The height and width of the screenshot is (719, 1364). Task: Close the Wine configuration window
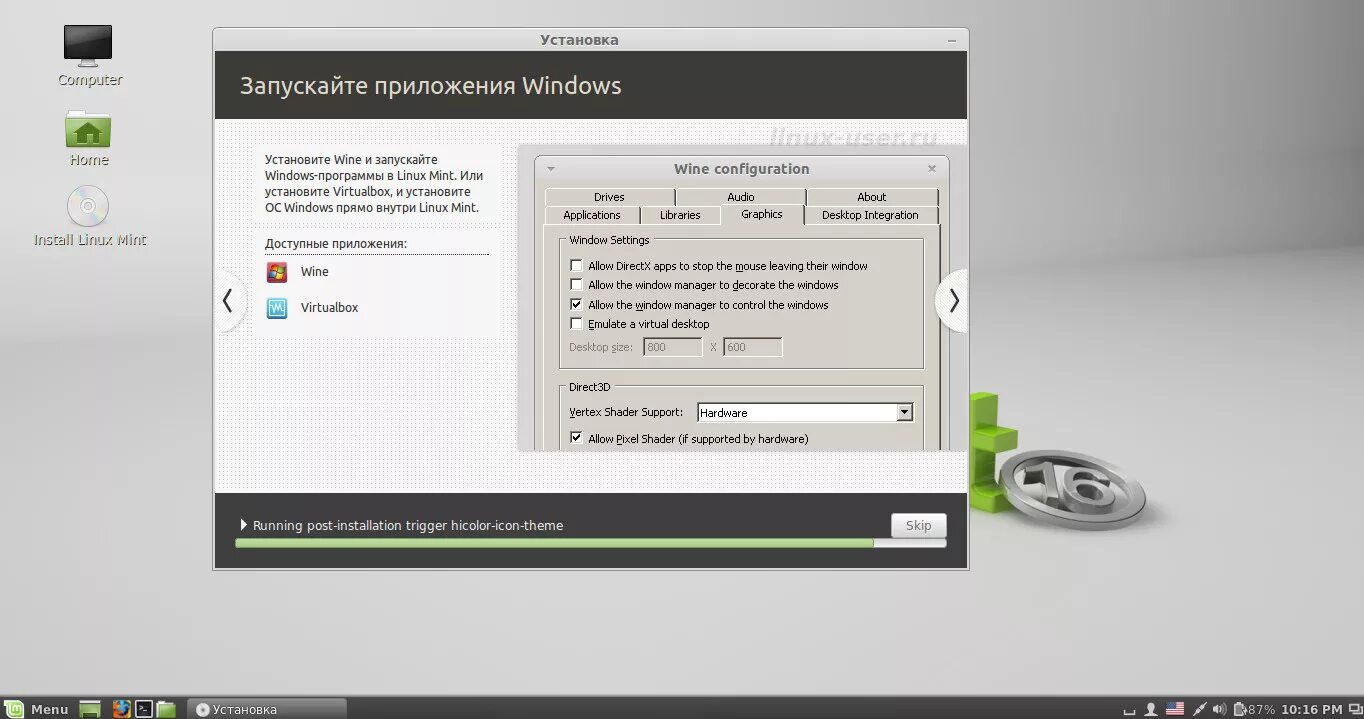click(x=931, y=169)
